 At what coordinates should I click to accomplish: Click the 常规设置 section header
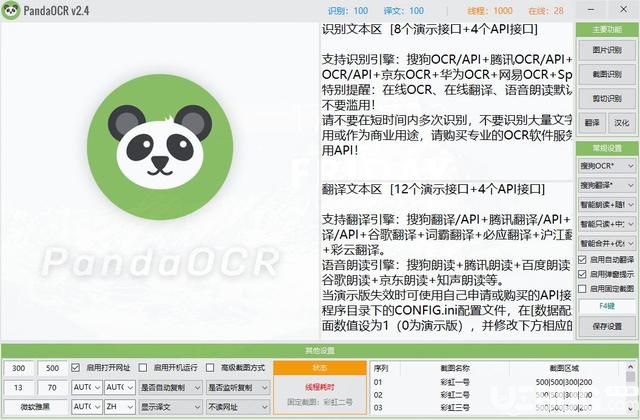click(x=607, y=148)
